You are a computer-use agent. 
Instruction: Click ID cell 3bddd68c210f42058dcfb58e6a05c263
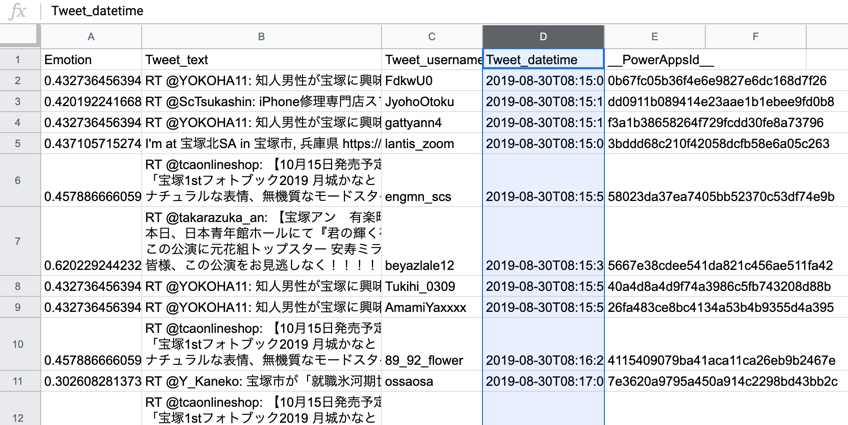(x=718, y=144)
